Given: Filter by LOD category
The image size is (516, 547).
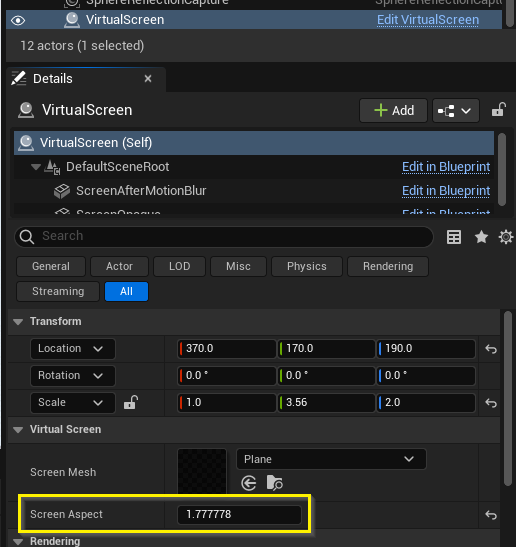Looking at the screenshot, I should tap(180, 267).
